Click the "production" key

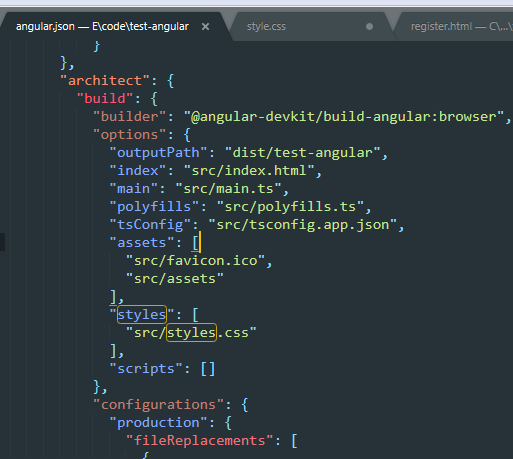click(x=158, y=423)
